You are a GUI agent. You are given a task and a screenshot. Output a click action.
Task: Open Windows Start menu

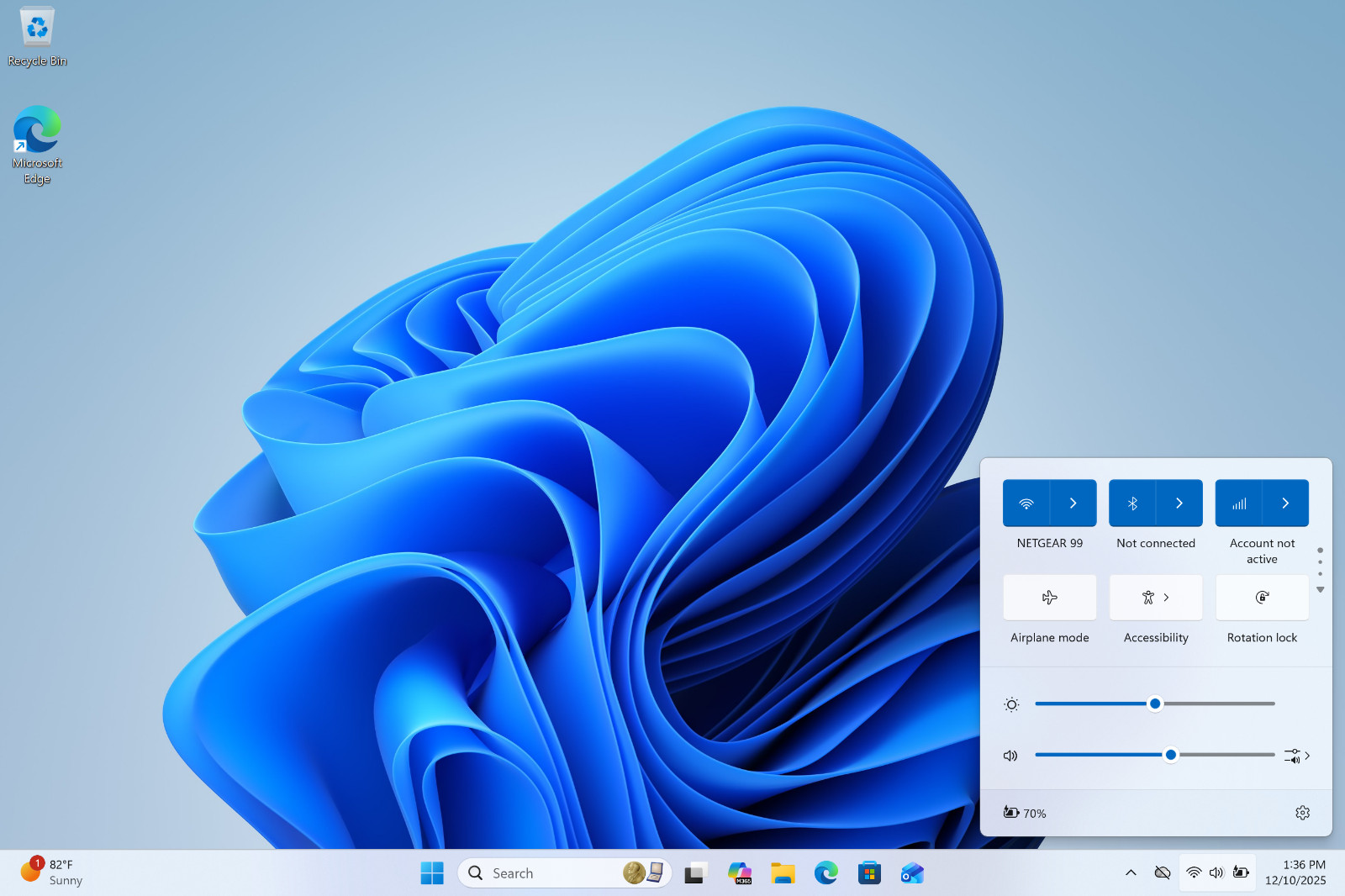[x=432, y=873]
